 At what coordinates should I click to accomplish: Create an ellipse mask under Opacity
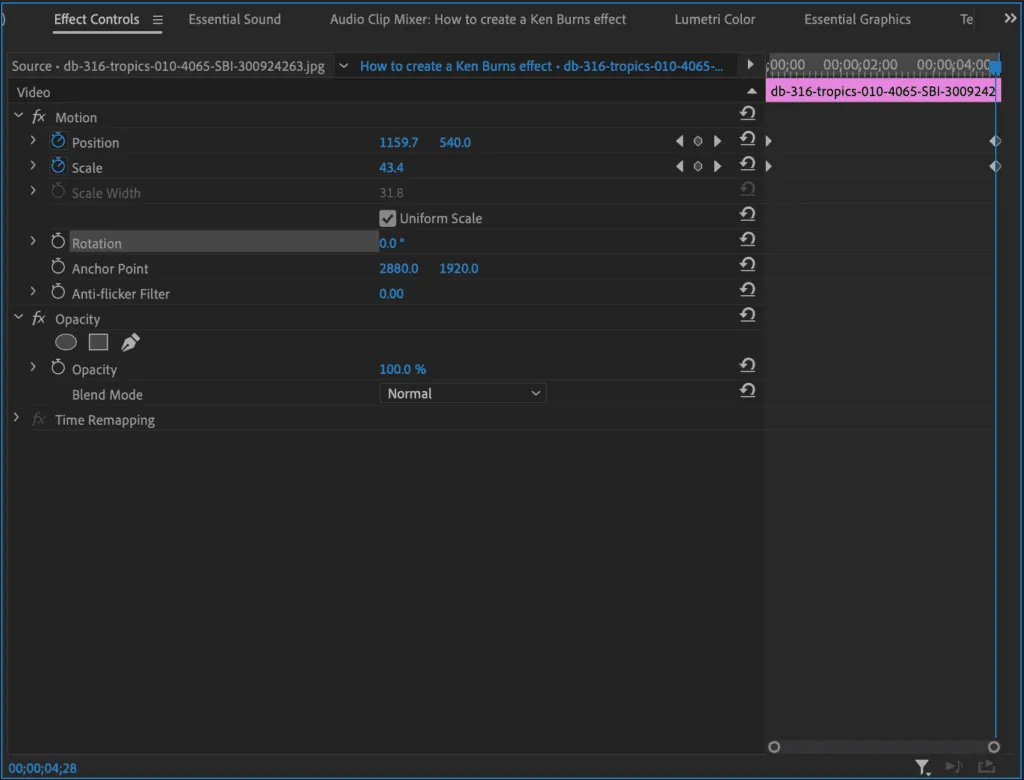[66, 342]
